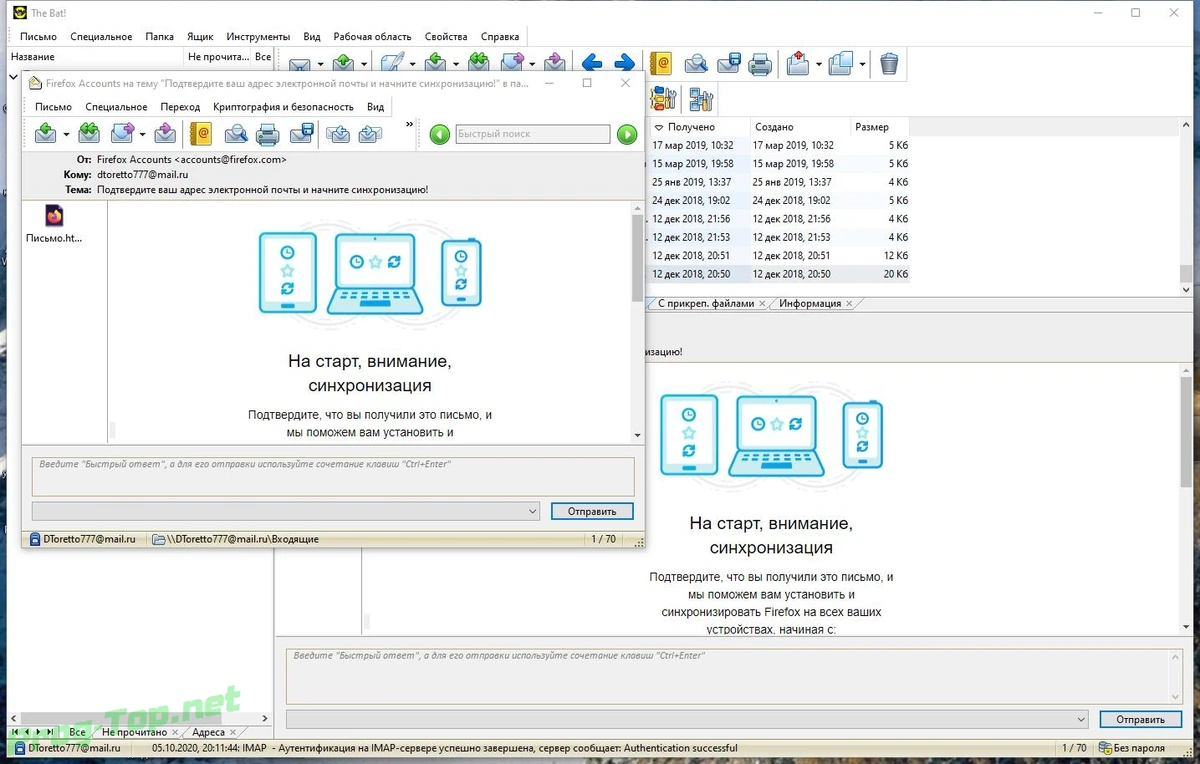Click the blue forward arrow in the main toolbar
1200x764 pixels.
pyautogui.click(x=625, y=64)
